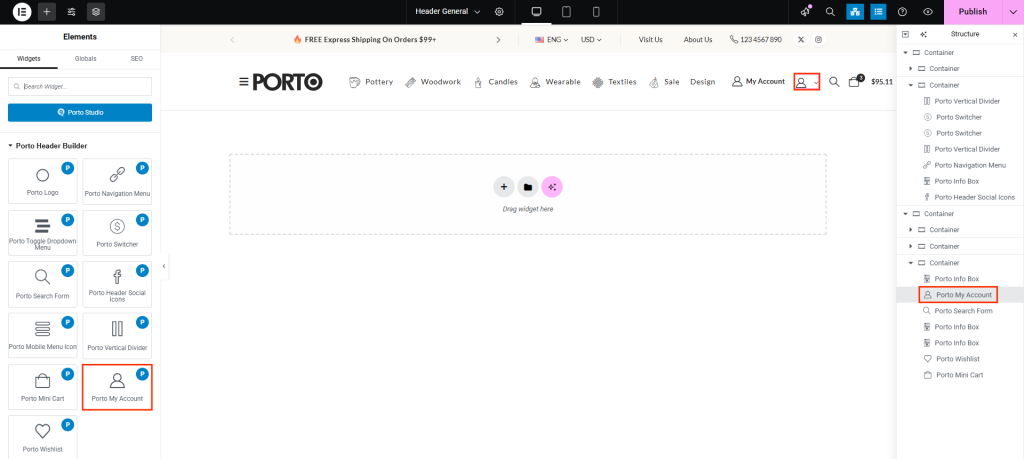The height and width of the screenshot is (459, 1024).
Task: Click the pink AI sparkle button in drop area
Action: (552, 186)
